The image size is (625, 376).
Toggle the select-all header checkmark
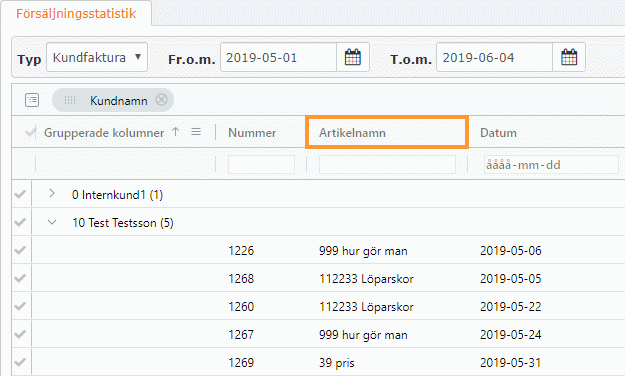pyautogui.click(x=30, y=132)
